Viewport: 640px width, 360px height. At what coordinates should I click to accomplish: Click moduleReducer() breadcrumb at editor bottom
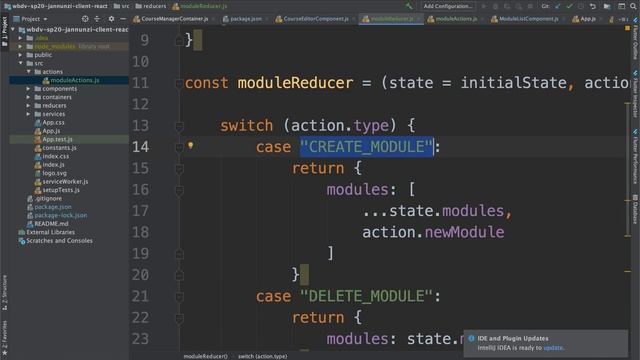(205, 356)
